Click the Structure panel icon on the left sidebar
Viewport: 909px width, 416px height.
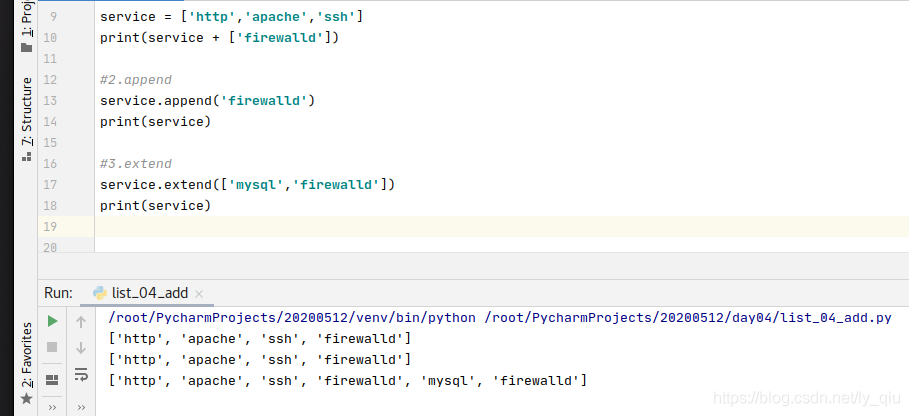(x=27, y=156)
